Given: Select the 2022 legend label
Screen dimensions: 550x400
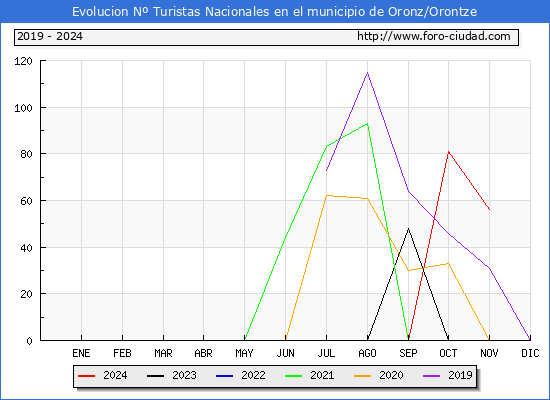Looking at the screenshot, I should click(x=253, y=375).
